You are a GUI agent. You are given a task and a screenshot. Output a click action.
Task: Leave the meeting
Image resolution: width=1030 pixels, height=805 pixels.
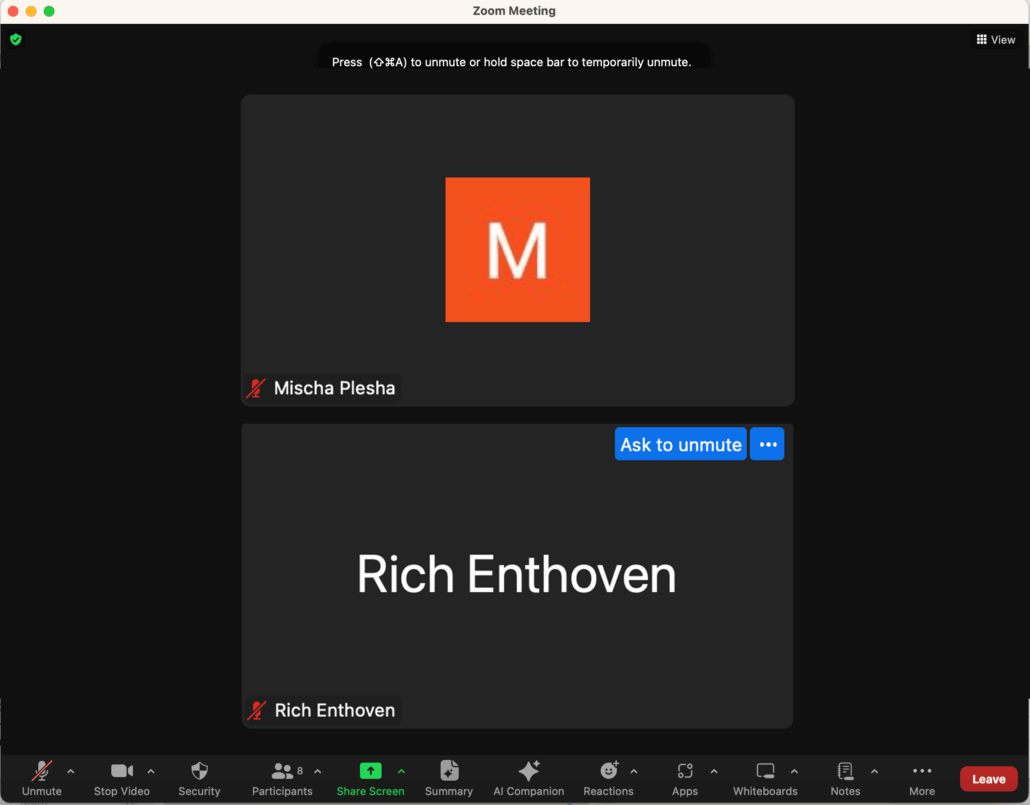tap(988, 779)
